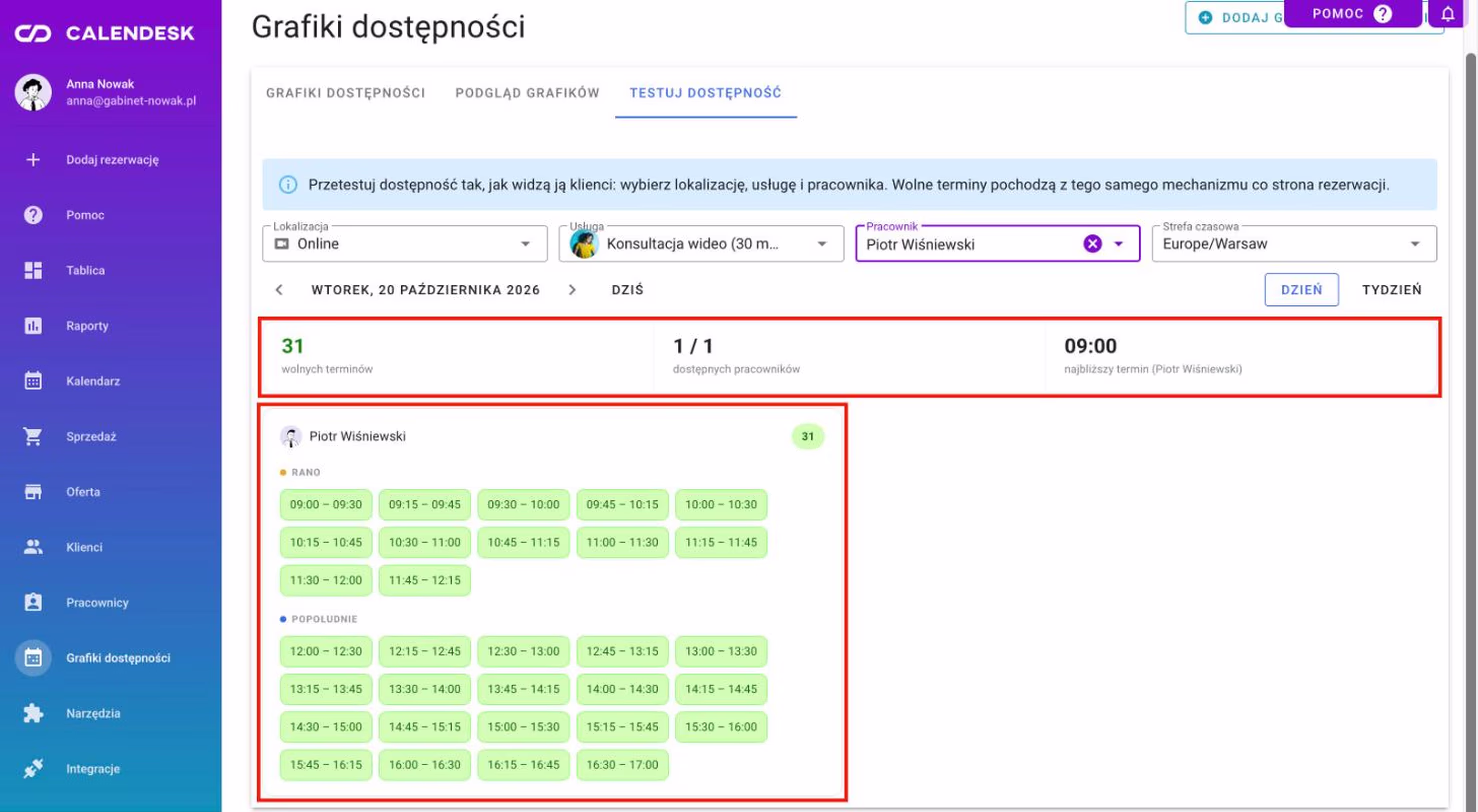Open the Sprzedaż shopping cart icon
This screenshot has height=812, width=1478.
click(x=33, y=437)
